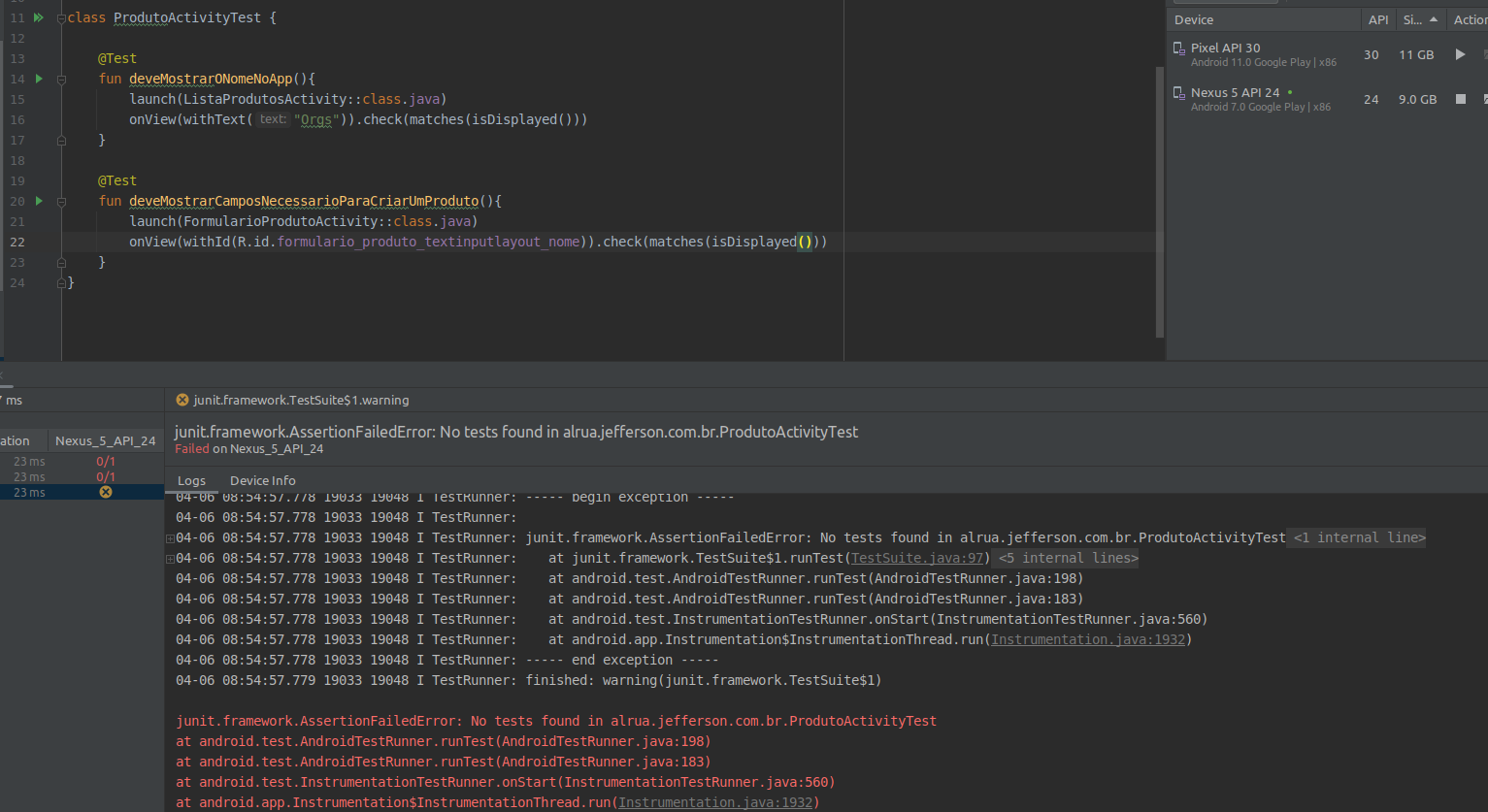Select failed test row with error icon
1488x812 pixels.
(82, 492)
